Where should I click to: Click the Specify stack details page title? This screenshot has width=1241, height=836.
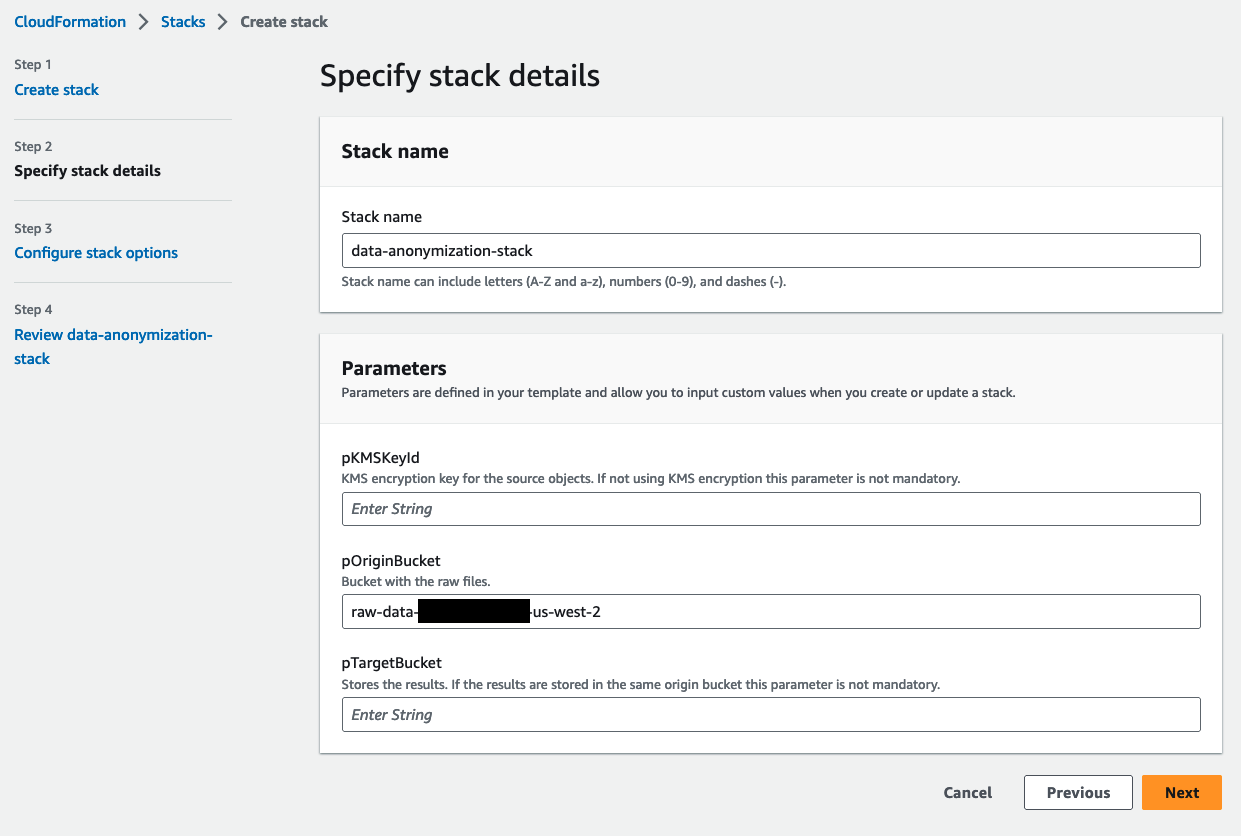460,76
